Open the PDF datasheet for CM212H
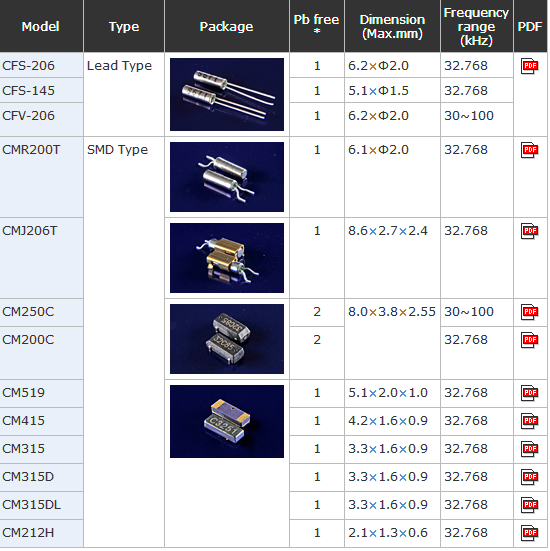 click(530, 533)
